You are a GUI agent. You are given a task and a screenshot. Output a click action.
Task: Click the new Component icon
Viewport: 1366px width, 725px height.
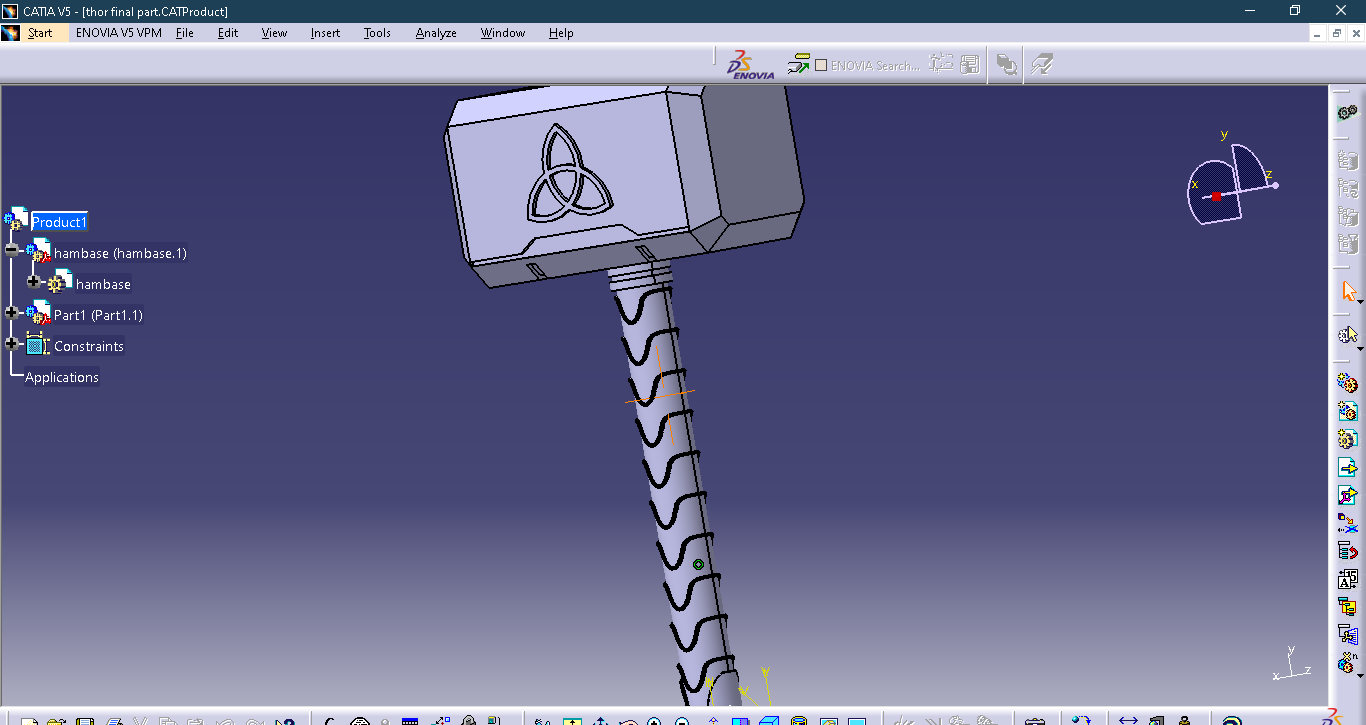pos(1347,384)
